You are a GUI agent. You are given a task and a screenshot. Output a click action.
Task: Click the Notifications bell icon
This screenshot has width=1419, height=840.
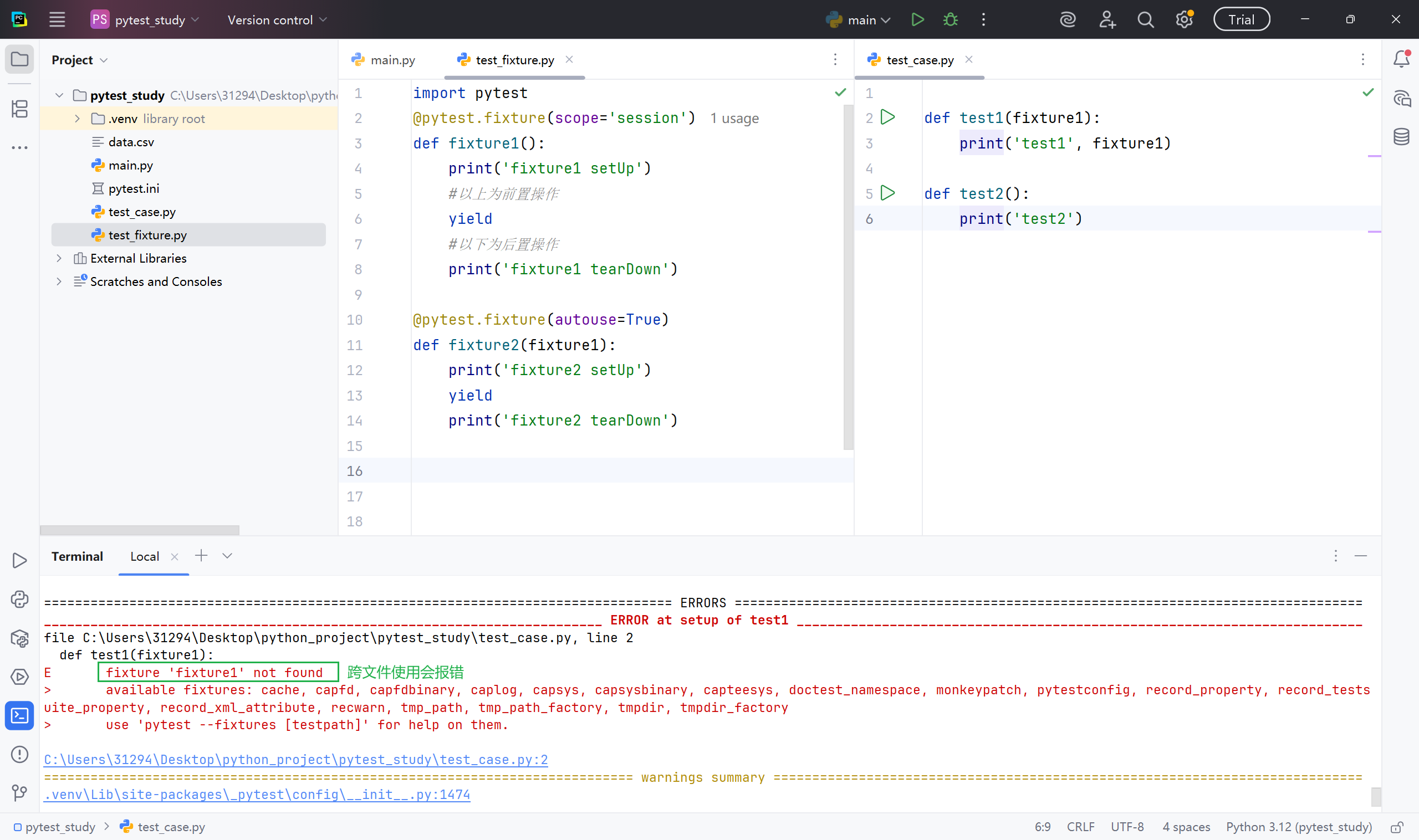point(1401,59)
